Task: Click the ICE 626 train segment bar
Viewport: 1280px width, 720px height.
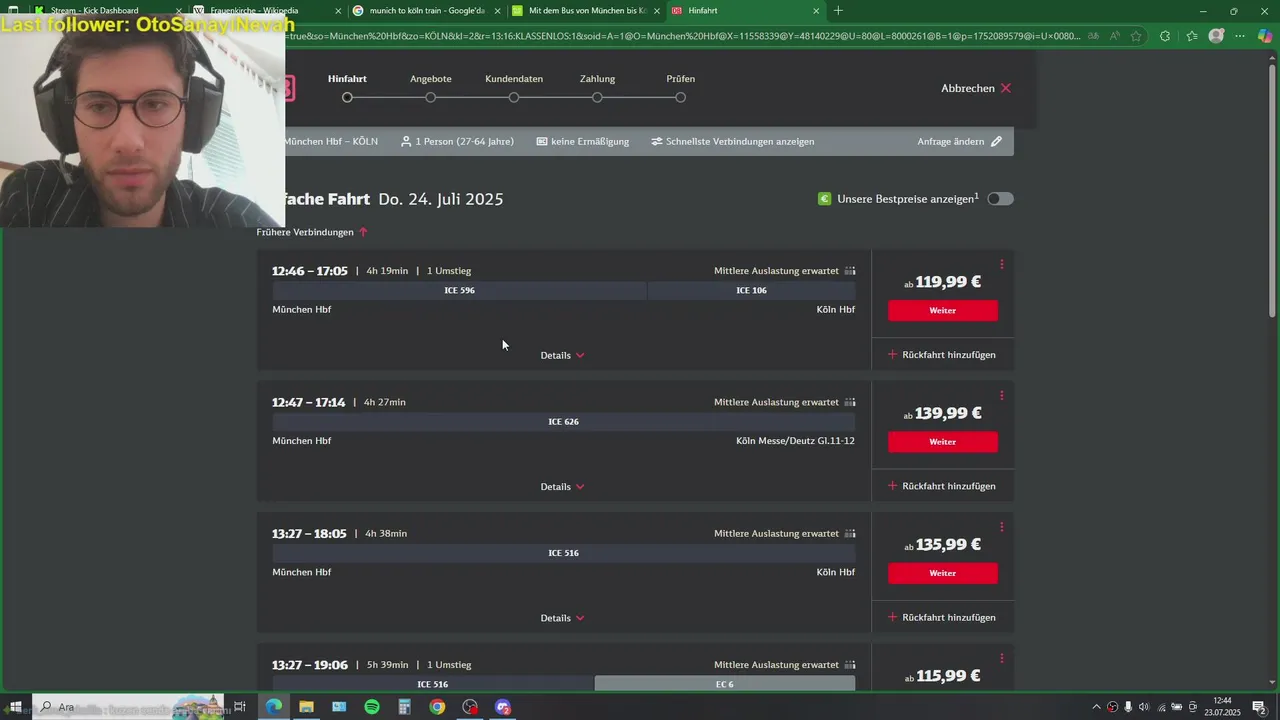Action: coord(564,421)
